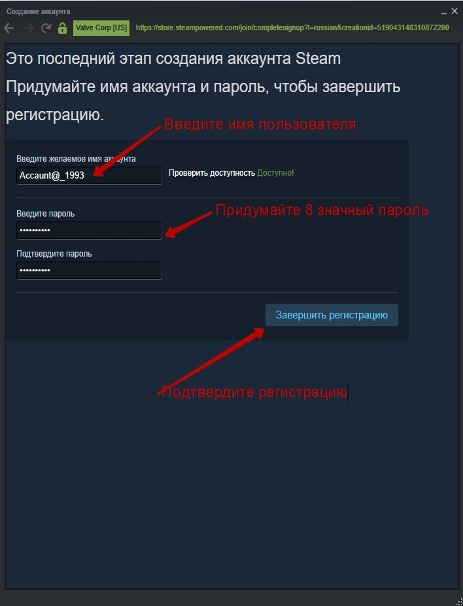Screen dimensions: 463x606
Task: Click the Завершить регистрацию button
Action: pos(332,315)
